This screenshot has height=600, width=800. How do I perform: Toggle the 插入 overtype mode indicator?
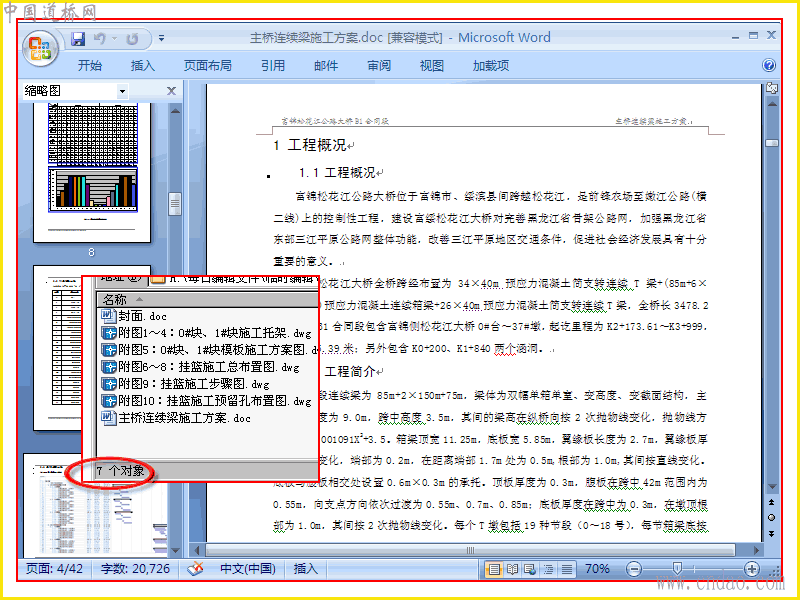tap(306, 569)
